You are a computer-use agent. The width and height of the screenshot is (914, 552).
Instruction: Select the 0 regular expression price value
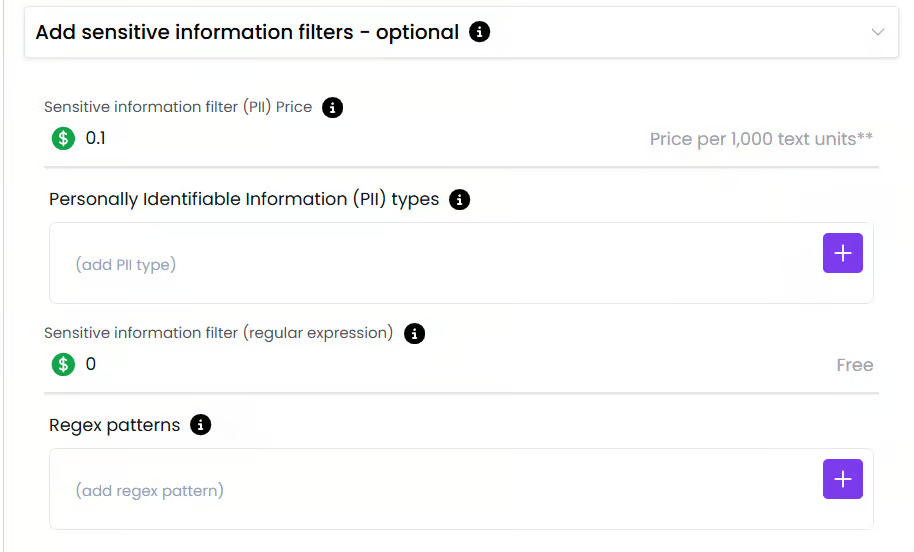pos(91,364)
